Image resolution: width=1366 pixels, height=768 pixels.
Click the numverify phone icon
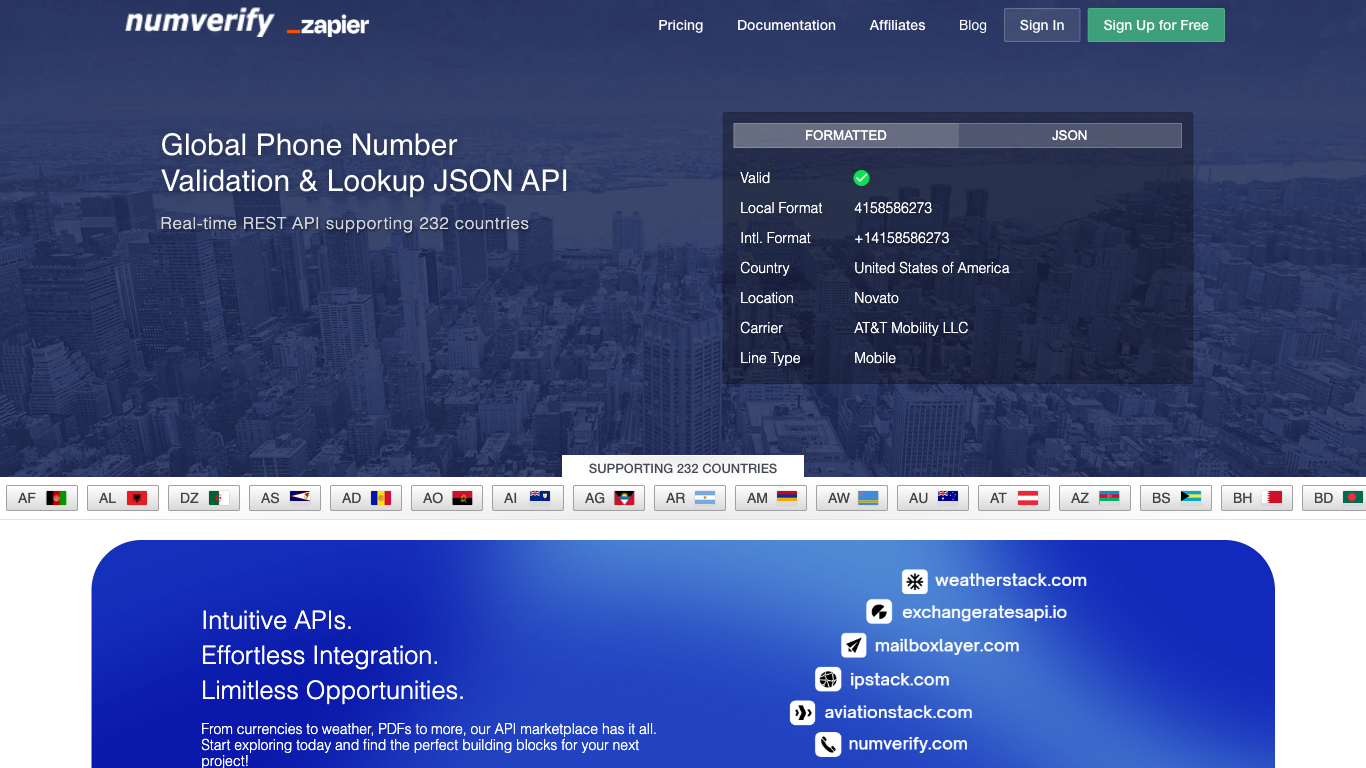pos(828,745)
